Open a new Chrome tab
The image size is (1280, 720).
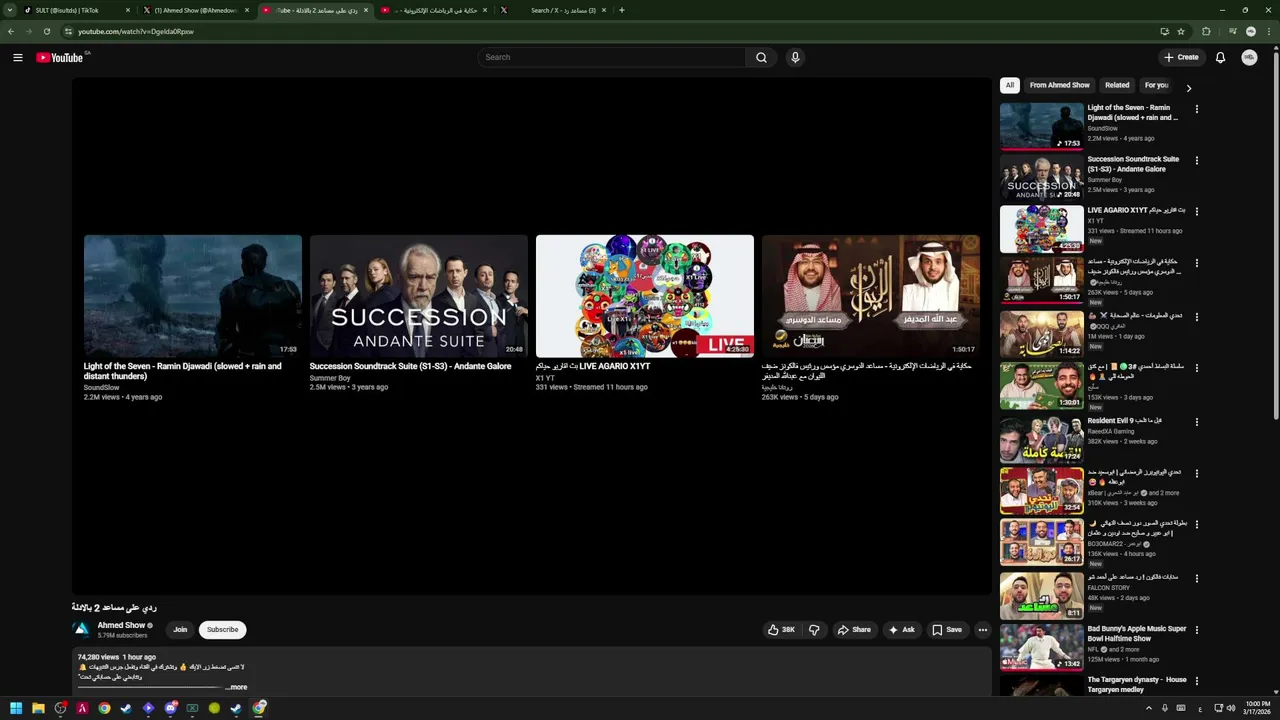point(622,10)
